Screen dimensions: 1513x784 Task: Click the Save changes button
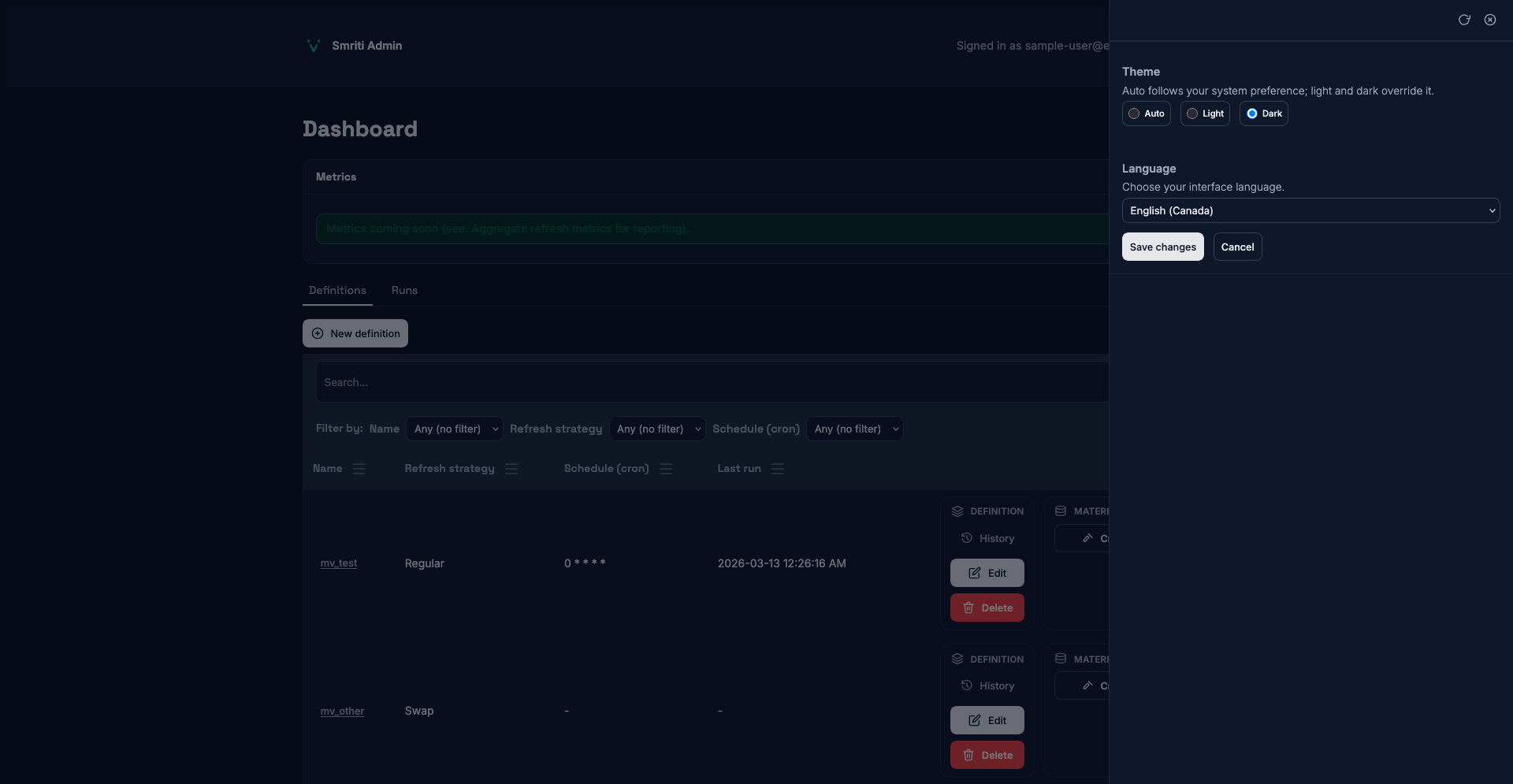[1162, 247]
